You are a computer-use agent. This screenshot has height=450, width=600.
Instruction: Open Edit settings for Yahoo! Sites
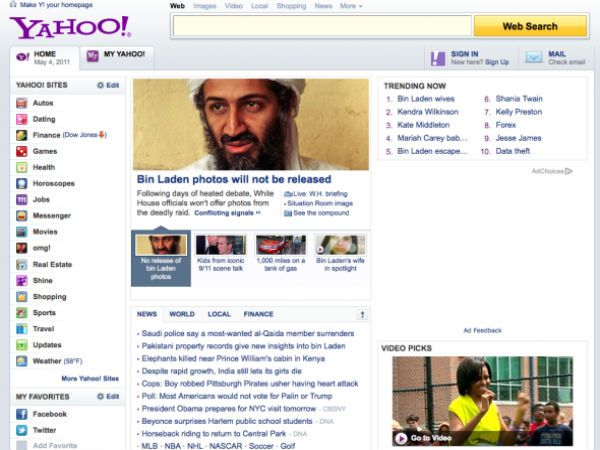point(108,86)
